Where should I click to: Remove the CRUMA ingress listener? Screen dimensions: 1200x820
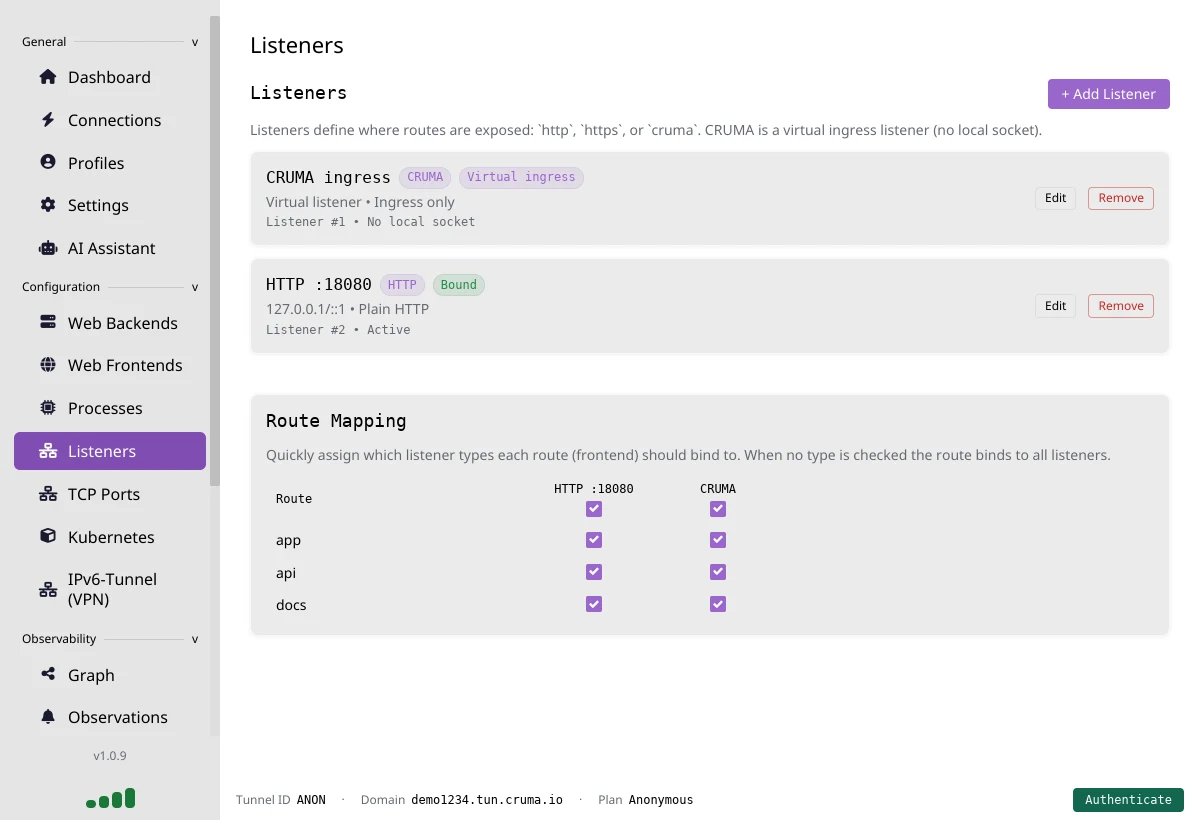click(x=1120, y=198)
